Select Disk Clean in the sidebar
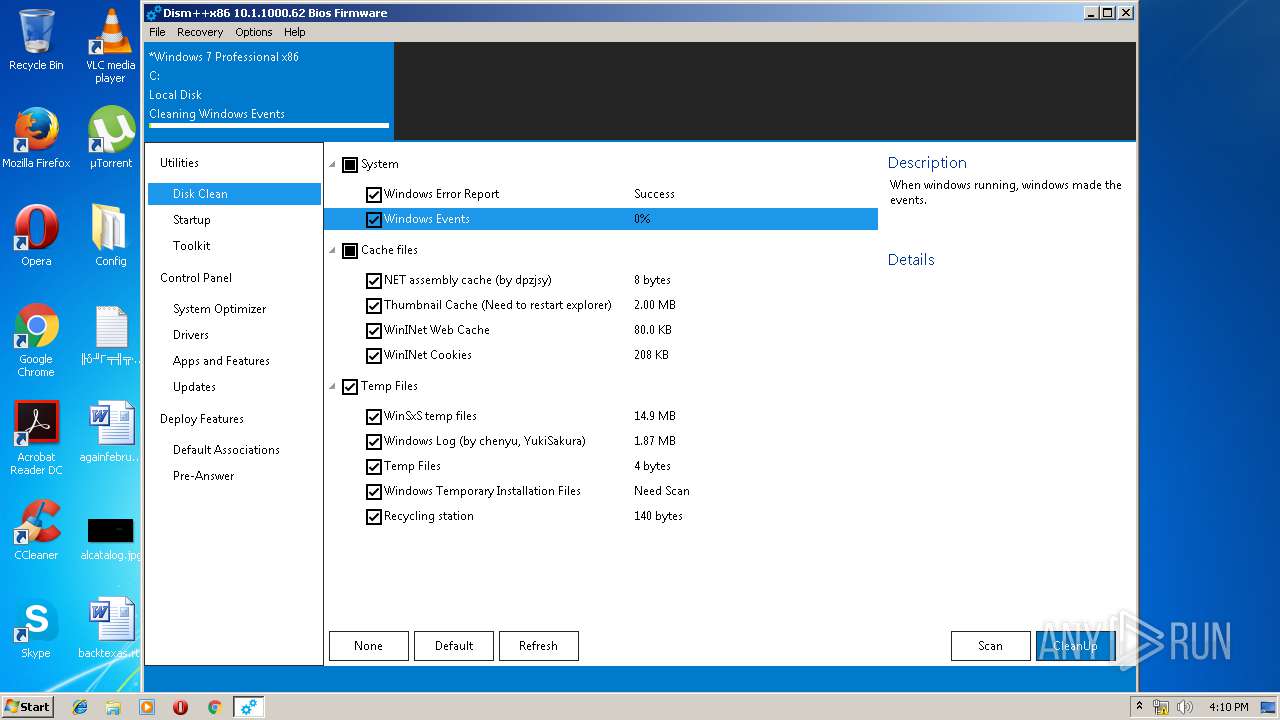The height and width of the screenshot is (720, 1280). coord(234,194)
